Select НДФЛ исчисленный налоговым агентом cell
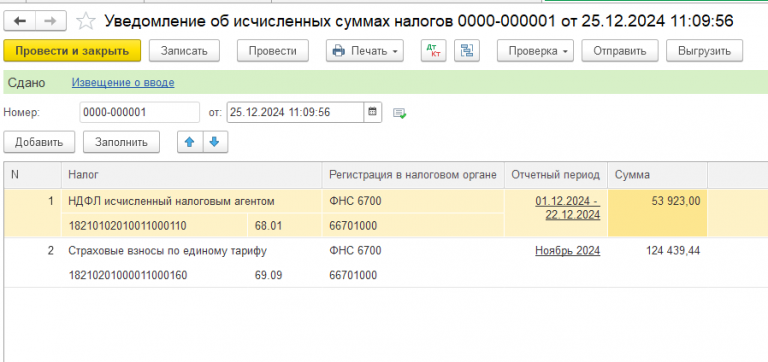Viewport: 768px width, 362px height. (192, 201)
